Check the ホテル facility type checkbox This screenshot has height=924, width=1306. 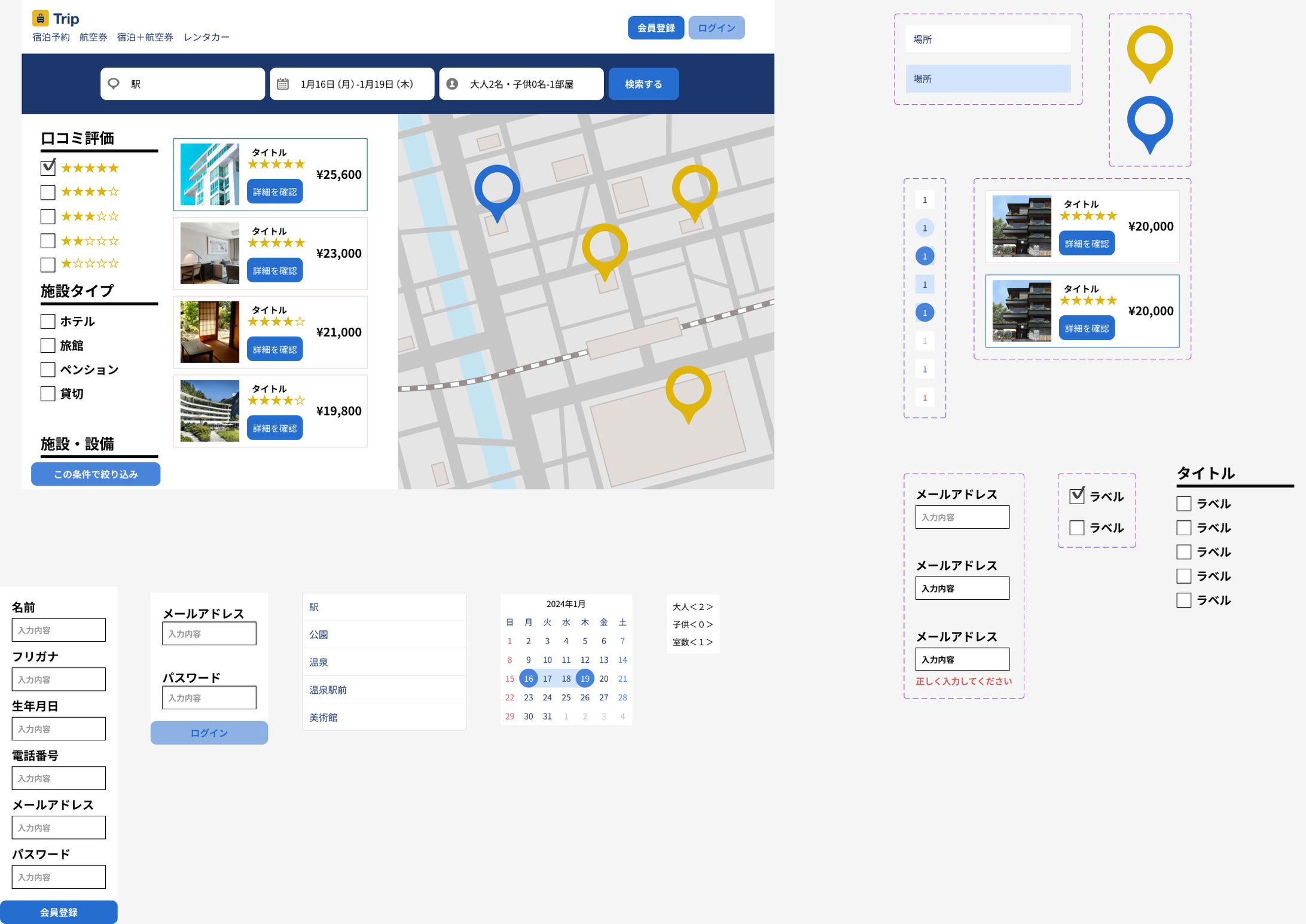(48, 321)
